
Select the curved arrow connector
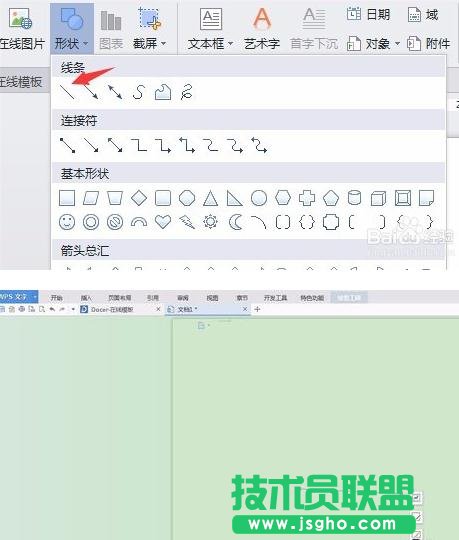pyautogui.click(x=235, y=145)
